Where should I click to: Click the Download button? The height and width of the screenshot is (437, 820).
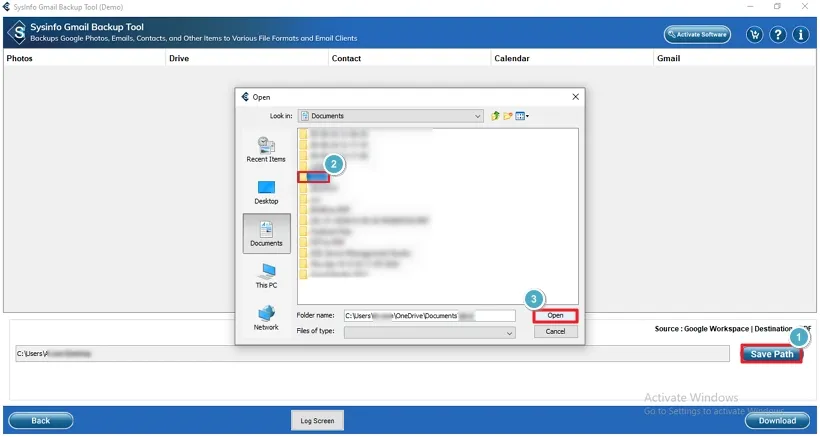(778, 420)
